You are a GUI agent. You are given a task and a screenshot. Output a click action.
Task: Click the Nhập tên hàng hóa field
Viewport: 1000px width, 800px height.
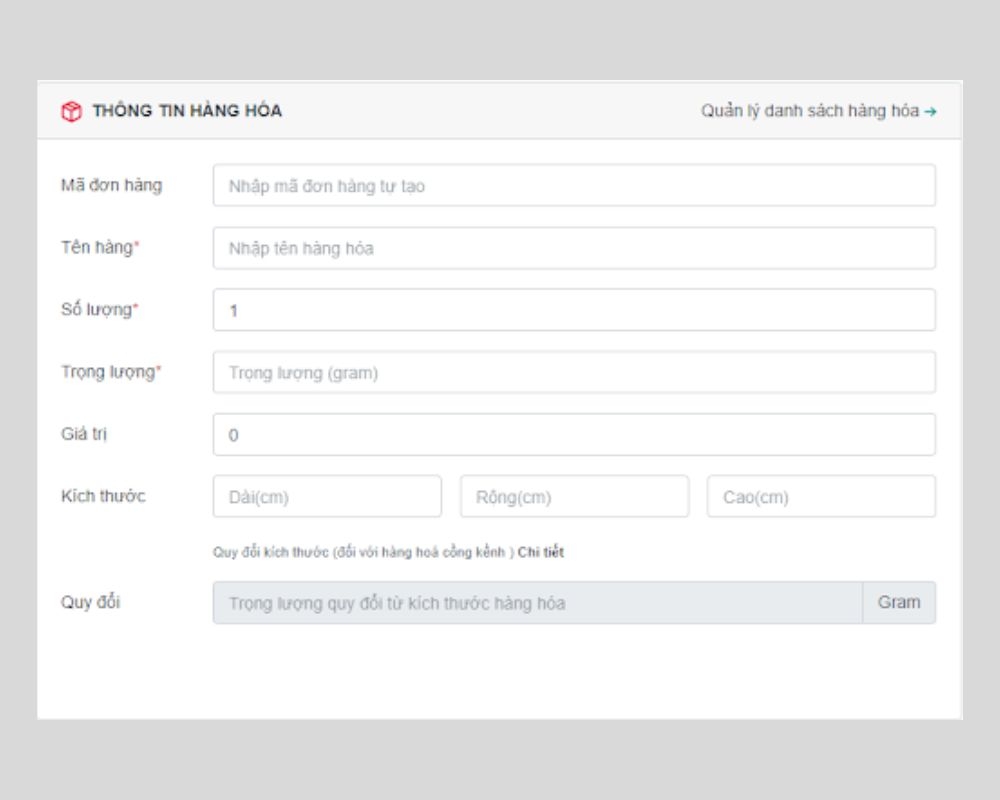574,248
